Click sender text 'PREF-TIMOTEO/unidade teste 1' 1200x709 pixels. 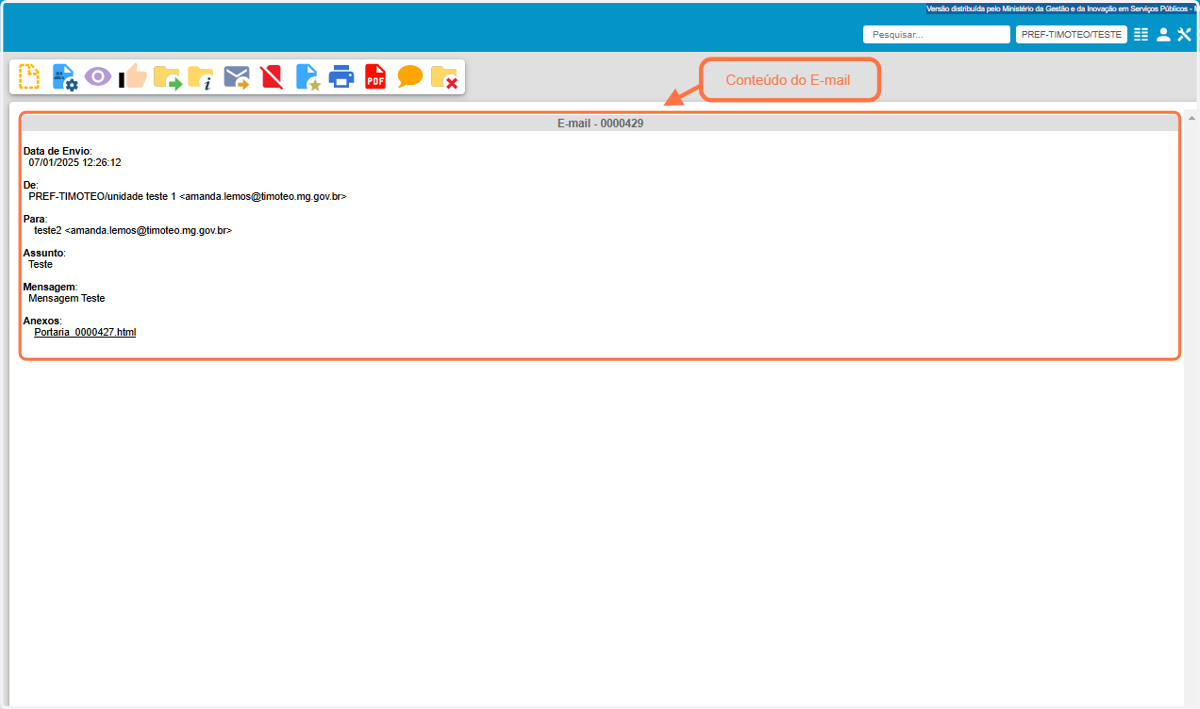pos(102,196)
